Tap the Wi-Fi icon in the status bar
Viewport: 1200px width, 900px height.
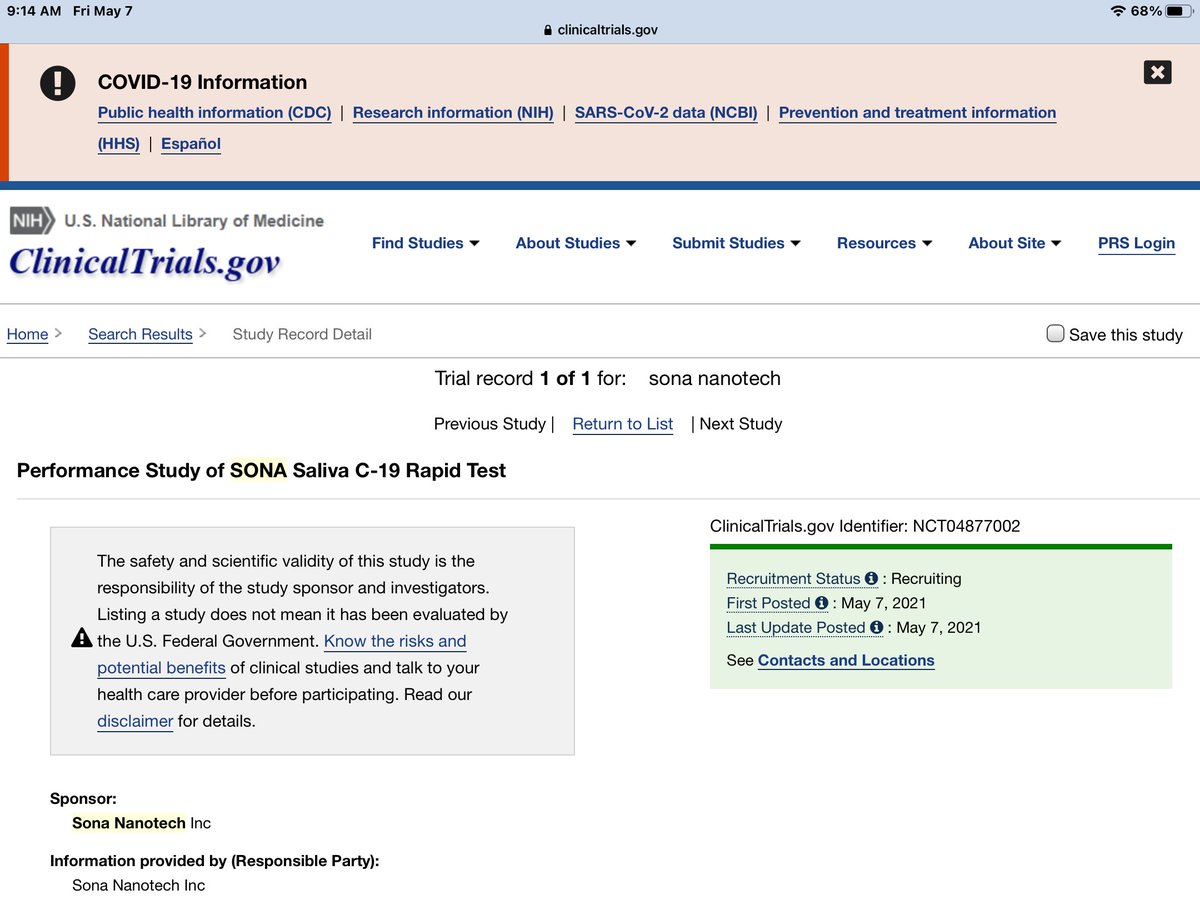tap(1121, 11)
